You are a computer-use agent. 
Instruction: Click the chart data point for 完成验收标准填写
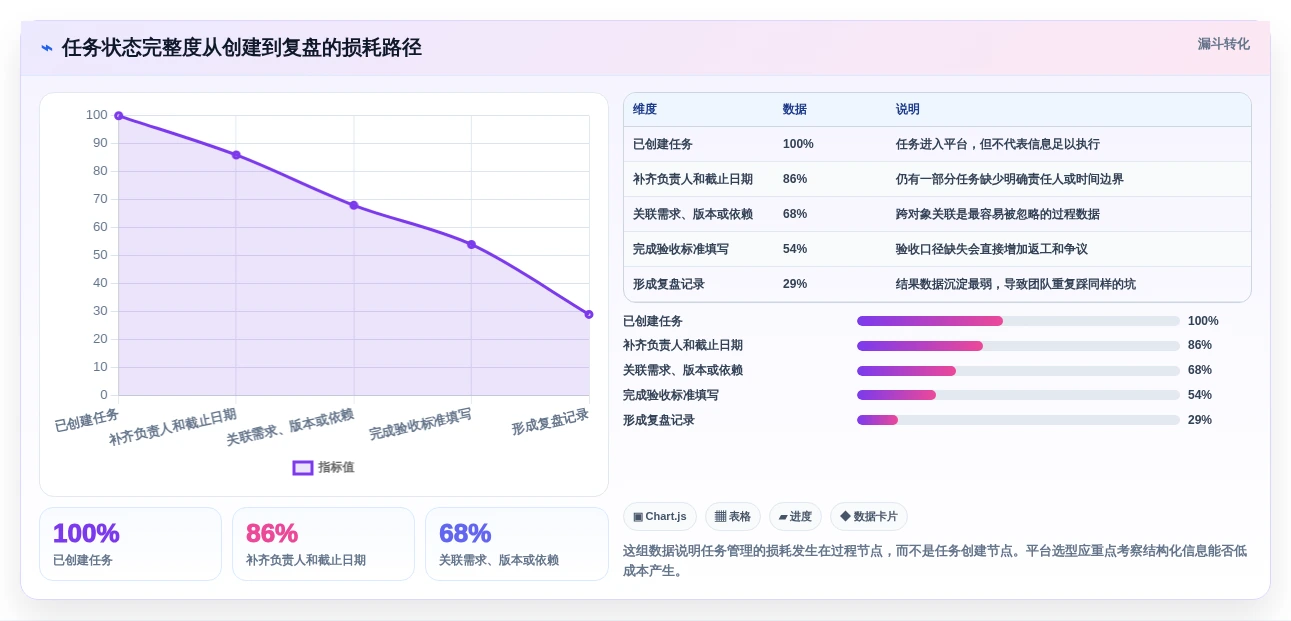pos(471,244)
